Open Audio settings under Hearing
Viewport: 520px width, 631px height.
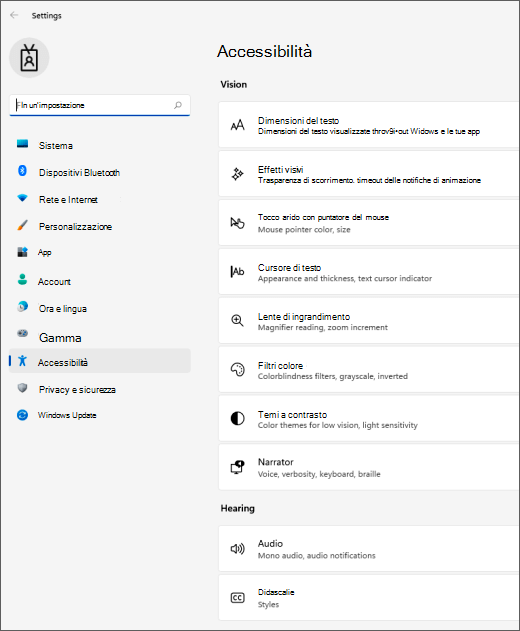pyautogui.click(x=368, y=549)
